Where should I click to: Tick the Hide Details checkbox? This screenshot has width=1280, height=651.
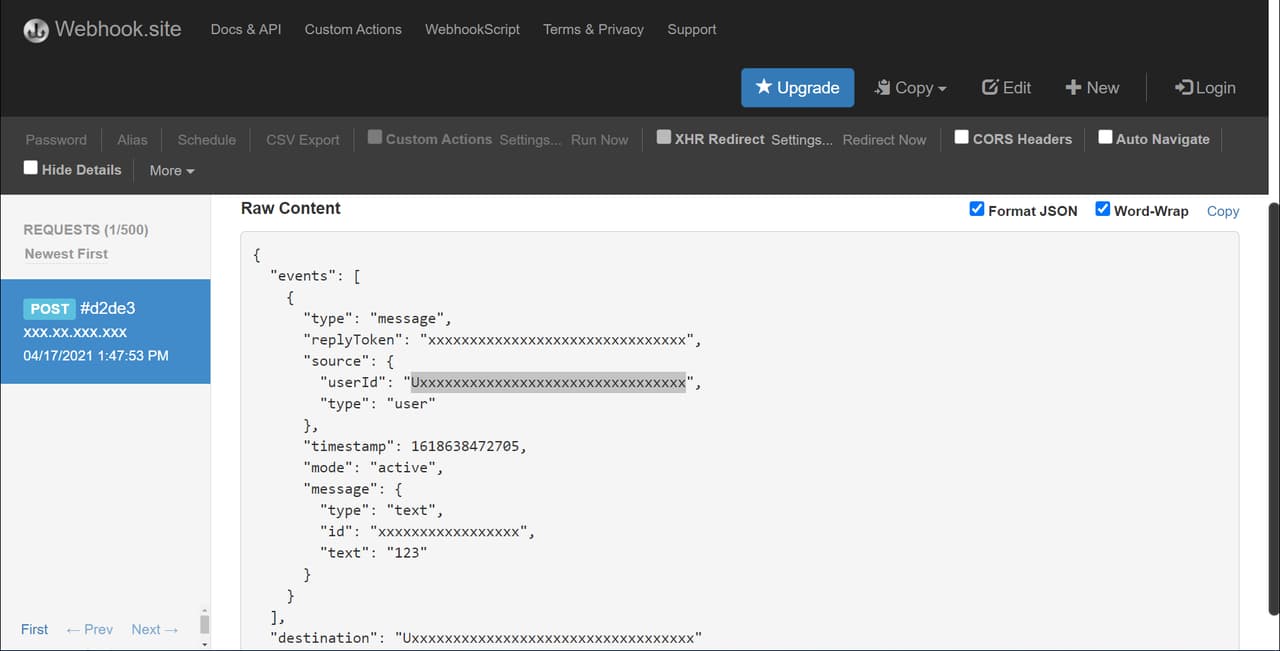click(x=31, y=169)
